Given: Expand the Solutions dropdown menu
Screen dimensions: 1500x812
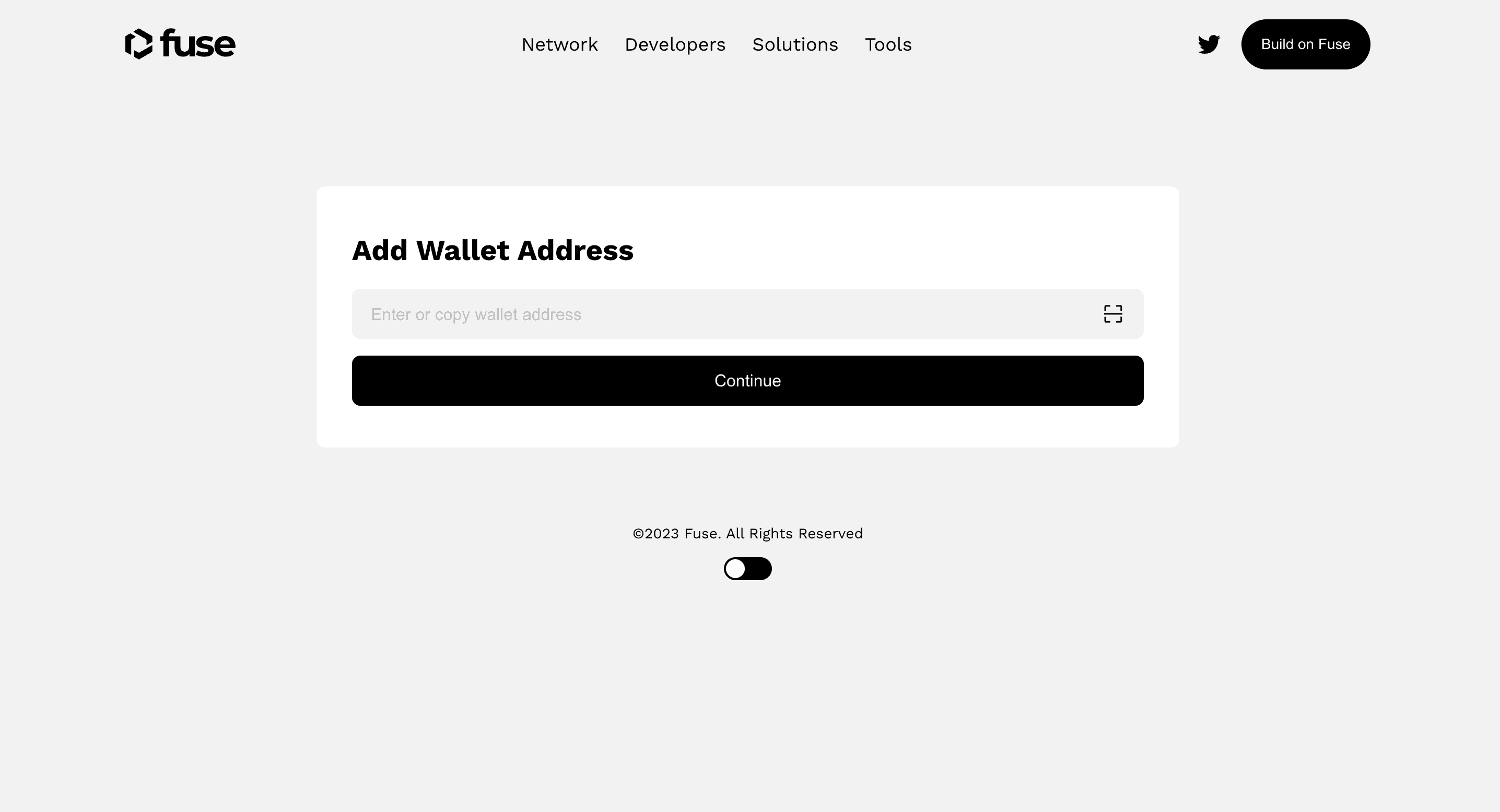Looking at the screenshot, I should (x=795, y=44).
